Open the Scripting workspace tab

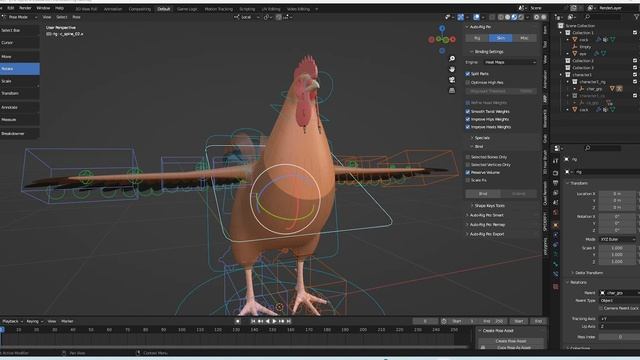[x=247, y=9]
